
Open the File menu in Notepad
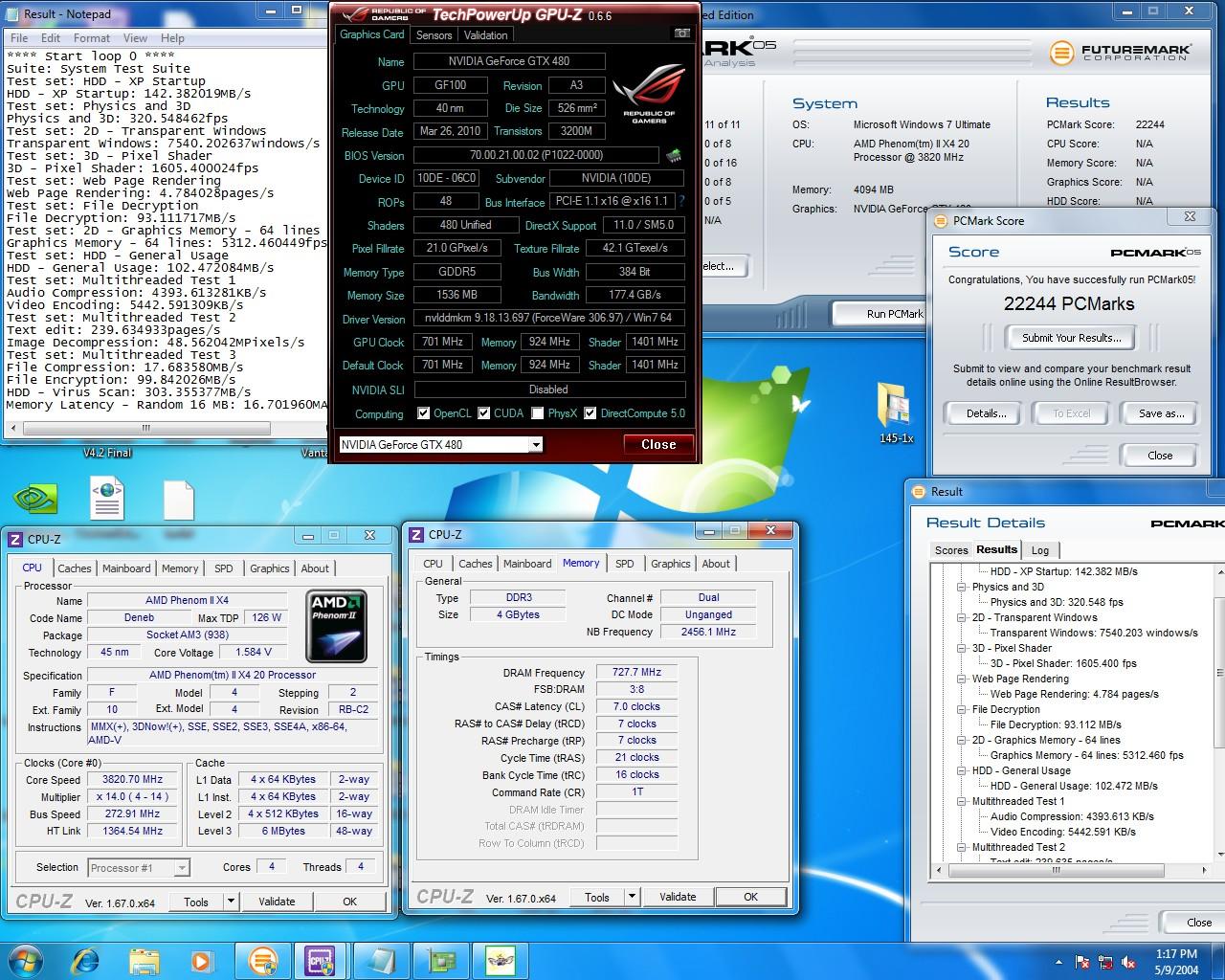click(x=19, y=38)
